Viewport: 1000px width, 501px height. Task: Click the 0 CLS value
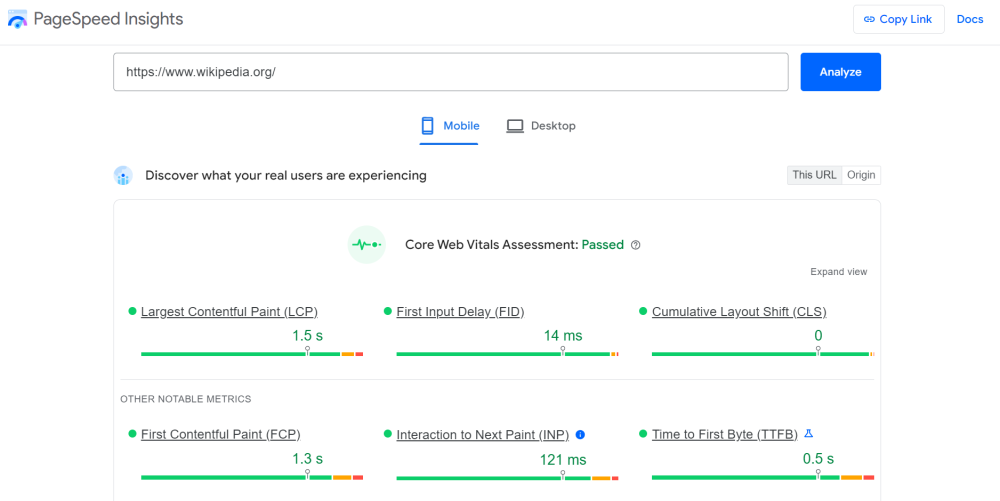(818, 335)
